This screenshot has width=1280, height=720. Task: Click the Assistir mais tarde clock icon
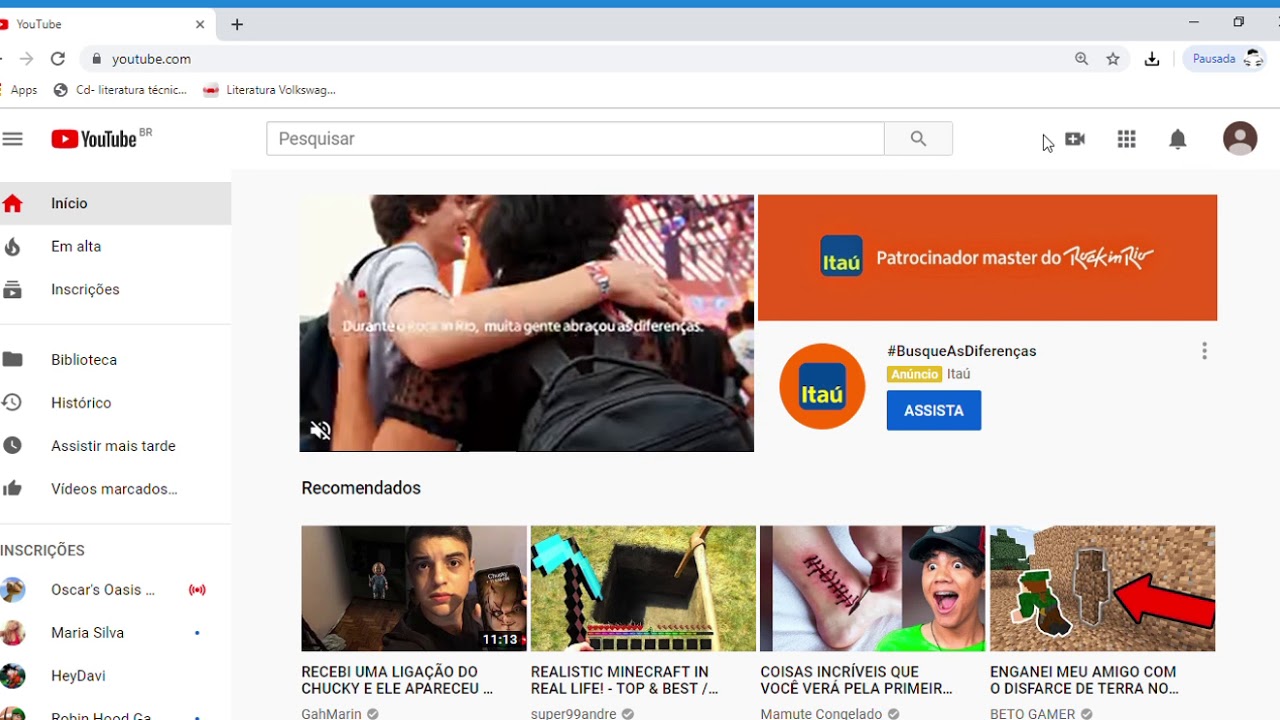tap(12, 445)
